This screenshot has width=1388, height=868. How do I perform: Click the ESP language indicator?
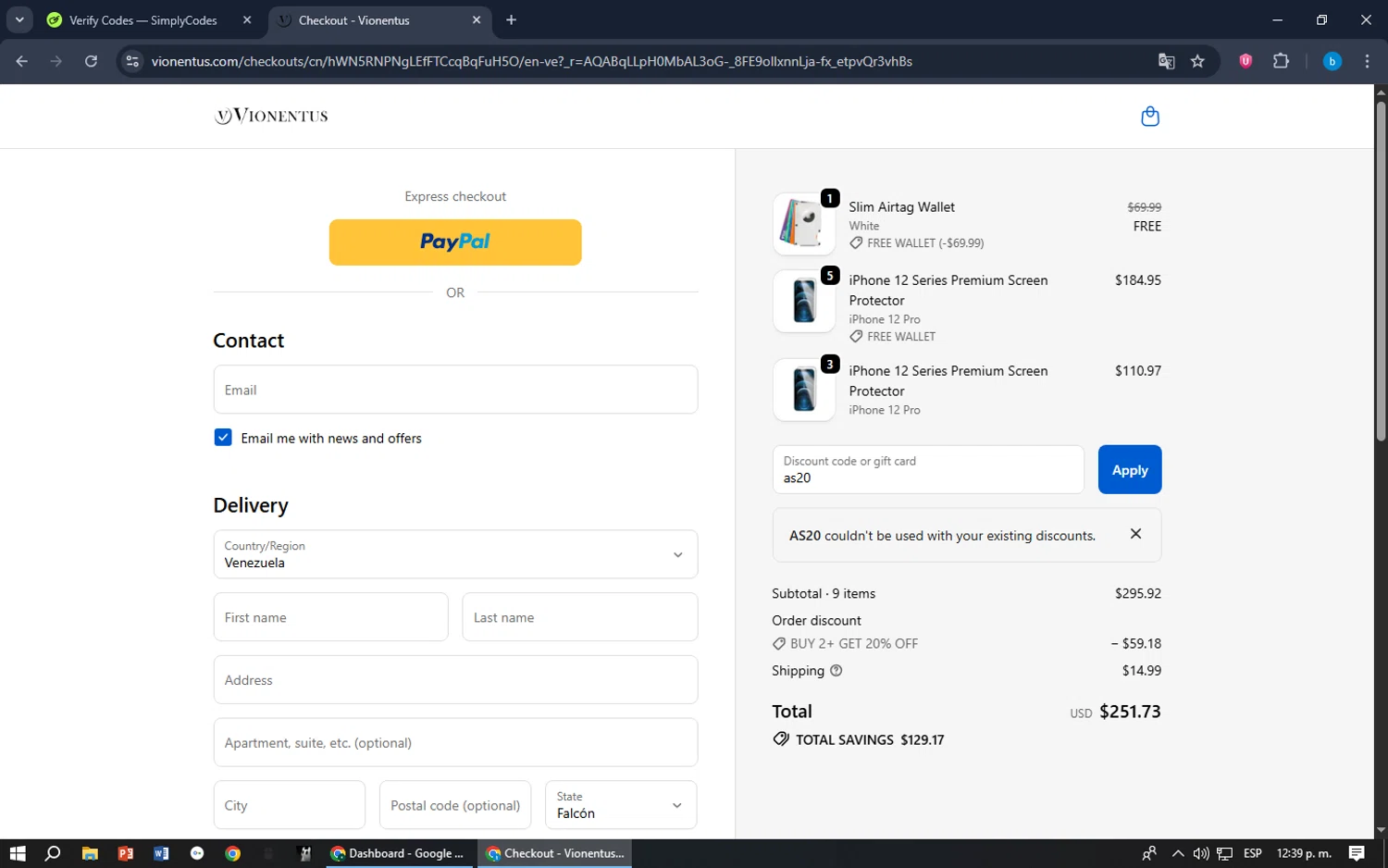[1252, 853]
